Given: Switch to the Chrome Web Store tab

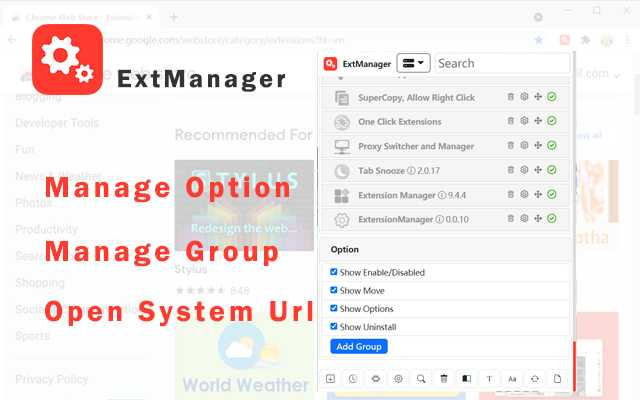Looking at the screenshot, I should pyautogui.click(x=82, y=17).
